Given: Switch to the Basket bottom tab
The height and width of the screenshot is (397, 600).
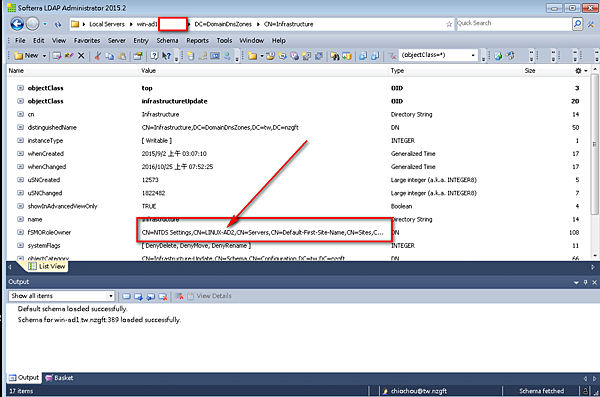Looking at the screenshot, I should click(59, 378).
